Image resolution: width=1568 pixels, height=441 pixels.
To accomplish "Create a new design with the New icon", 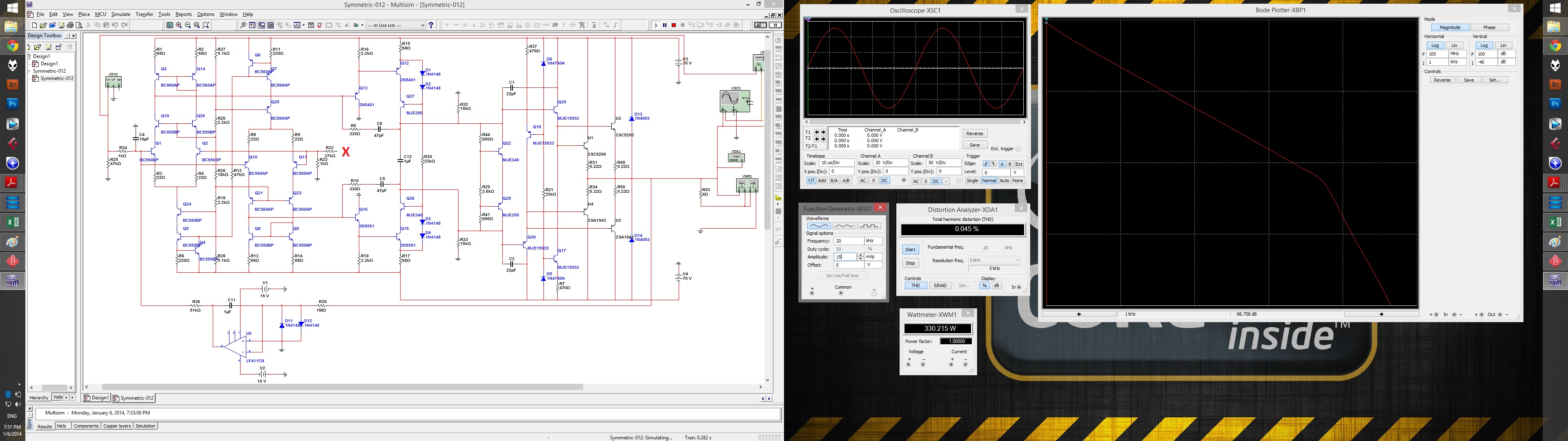I will [35, 25].
